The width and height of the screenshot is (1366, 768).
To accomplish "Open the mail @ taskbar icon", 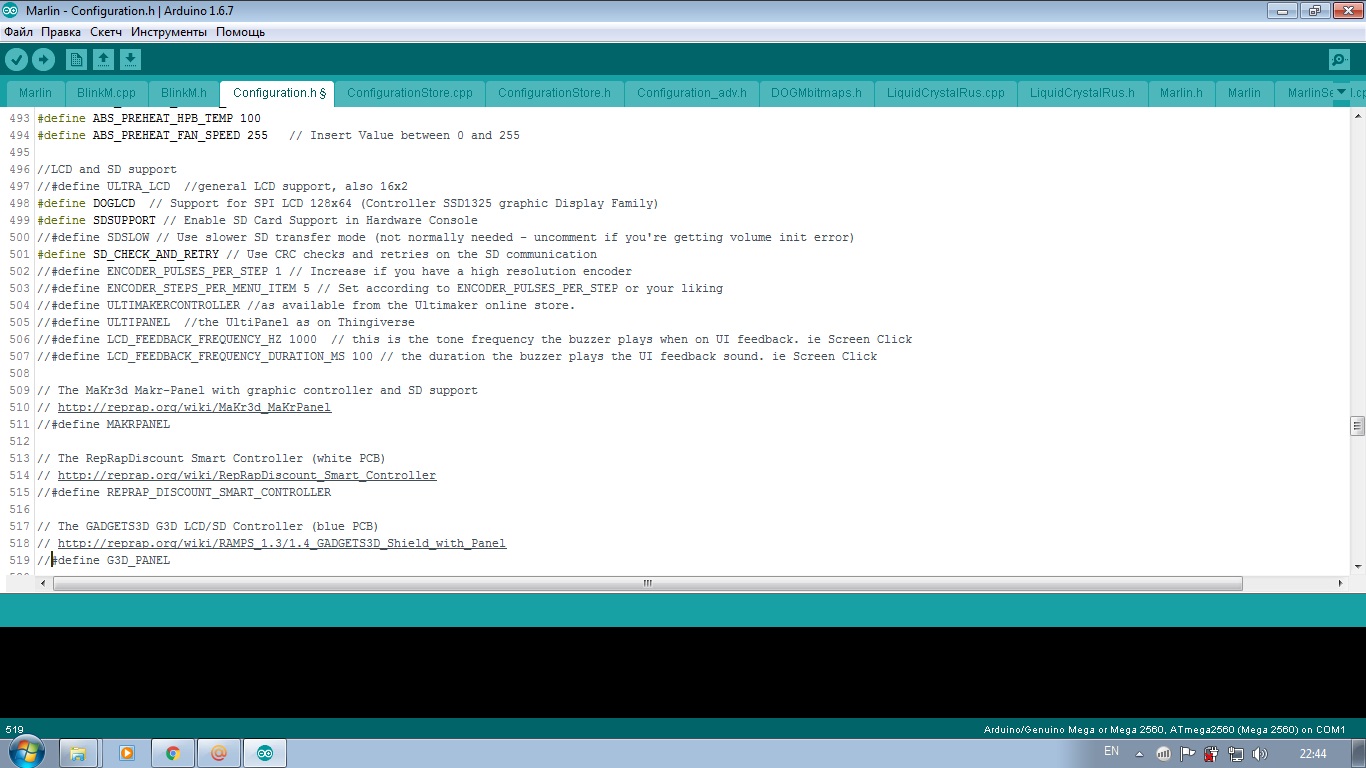I will click(219, 753).
